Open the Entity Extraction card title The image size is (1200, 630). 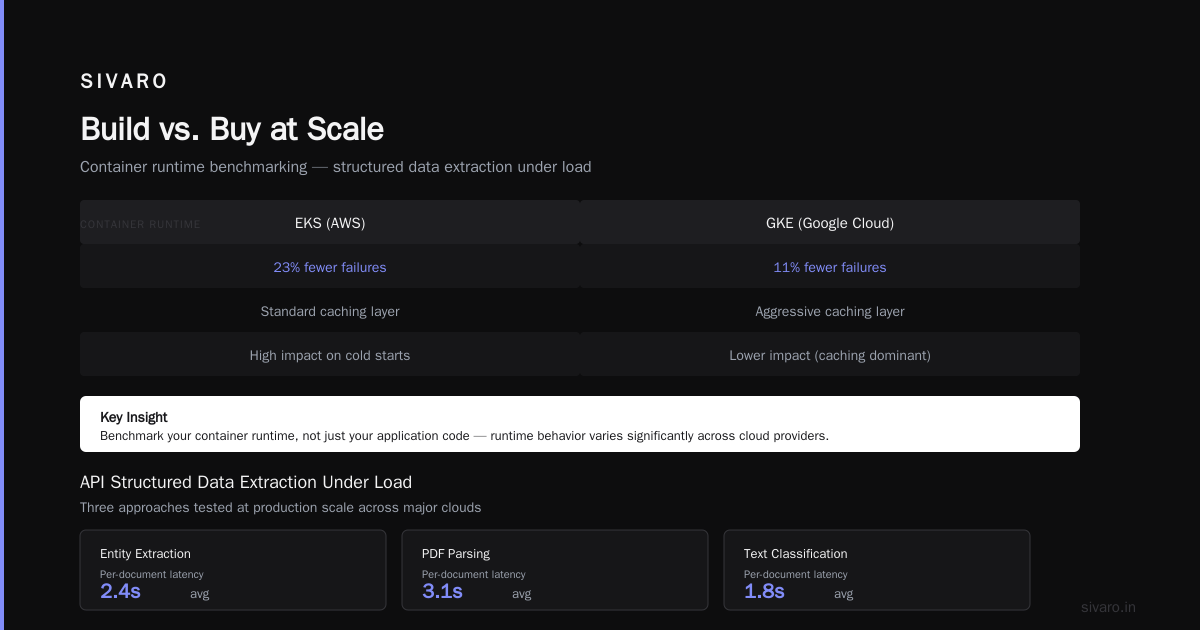pos(145,553)
